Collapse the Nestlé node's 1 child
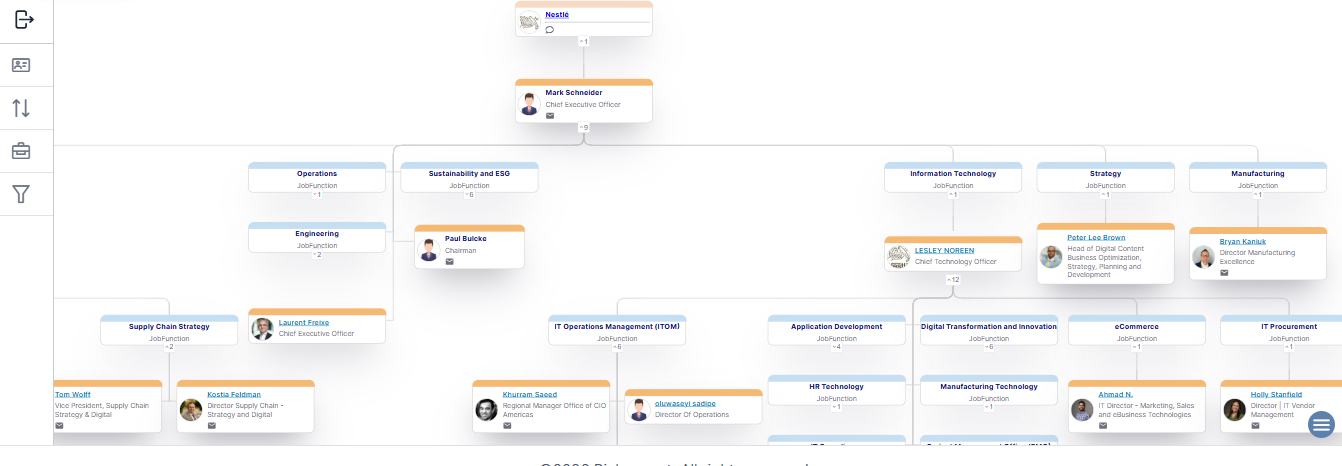 pyautogui.click(x=584, y=41)
